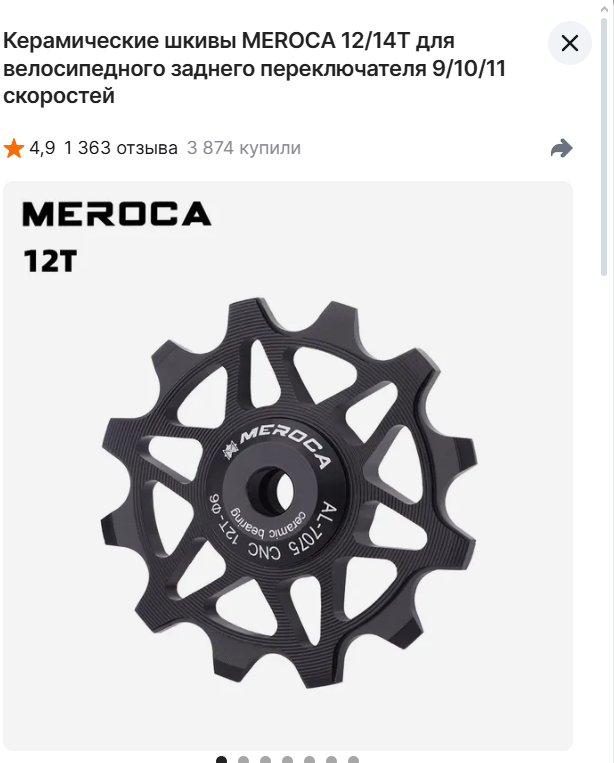Click the orange rating star icon

[14, 148]
